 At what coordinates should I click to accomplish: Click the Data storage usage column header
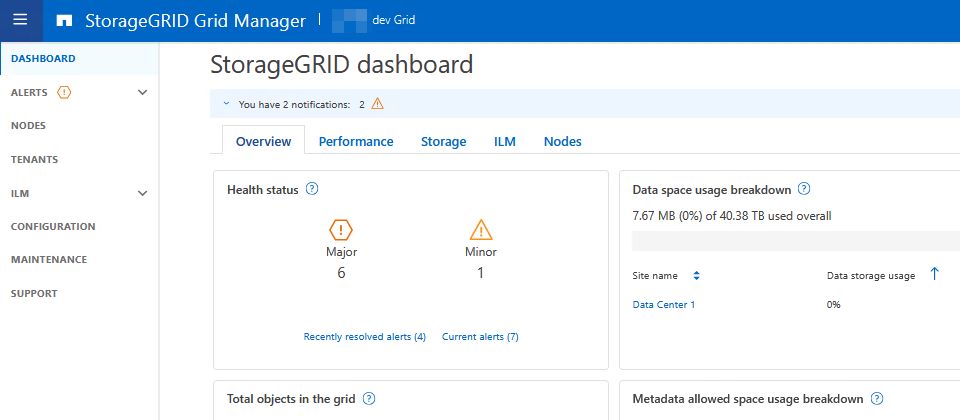tap(871, 276)
